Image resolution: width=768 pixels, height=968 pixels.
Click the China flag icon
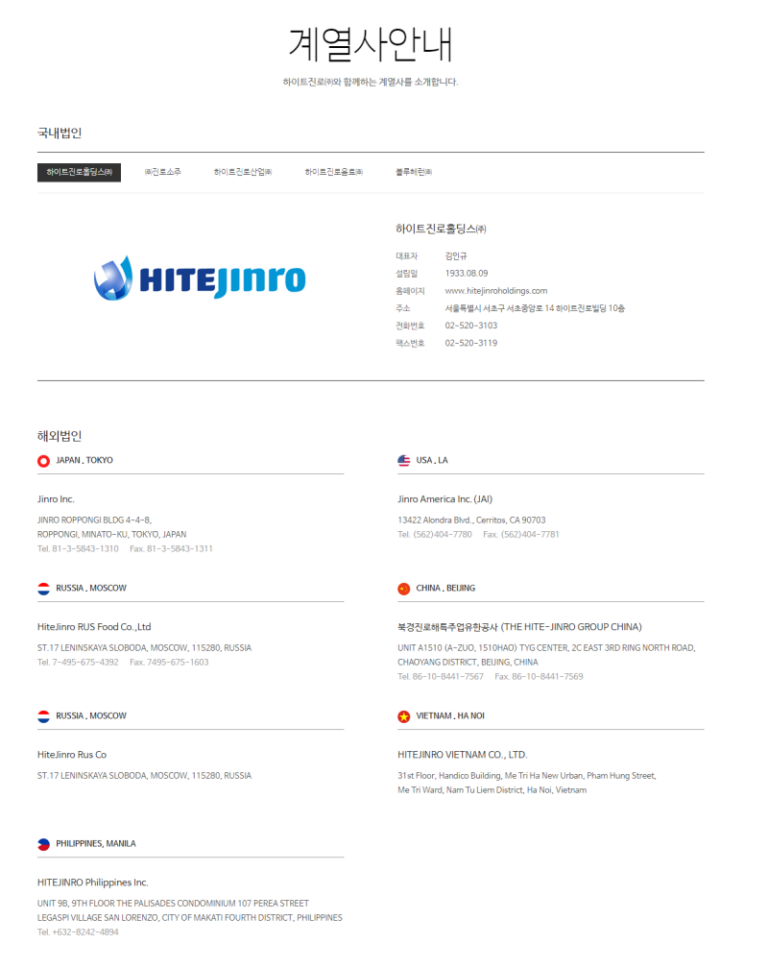click(404, 589)
